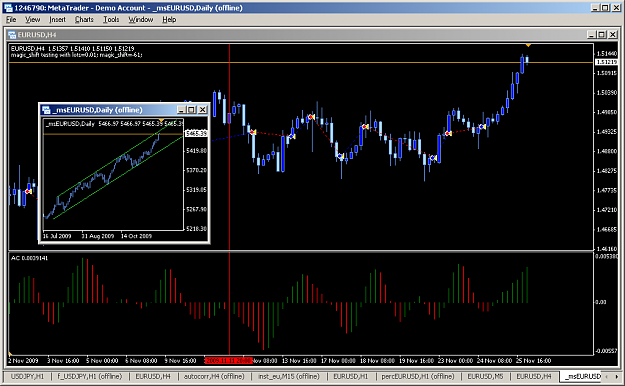This screenshot has height=386, width=625.
Task: Click the 17 Nov 00:00 date axis label
Action: coord(338,360)
